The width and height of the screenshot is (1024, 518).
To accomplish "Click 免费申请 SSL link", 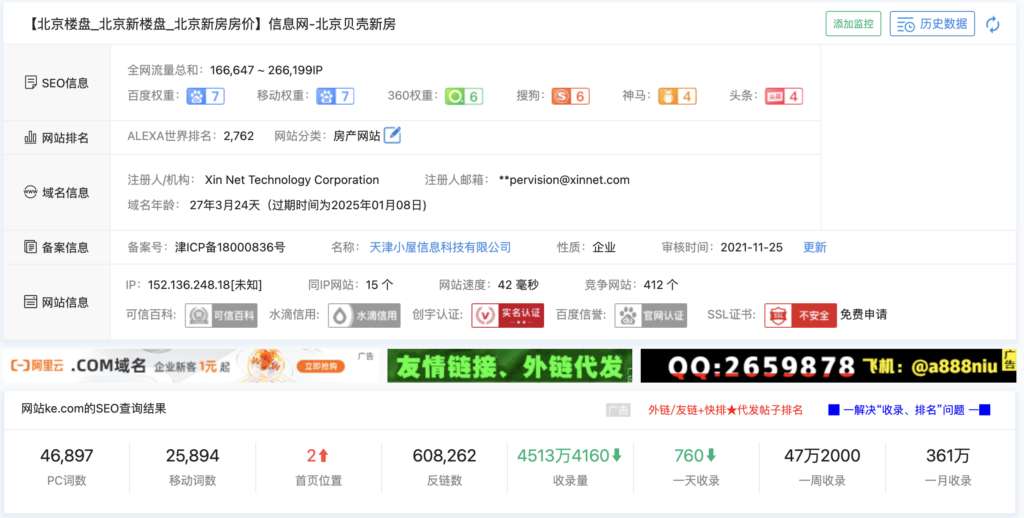I will click(x=863, y=315).
